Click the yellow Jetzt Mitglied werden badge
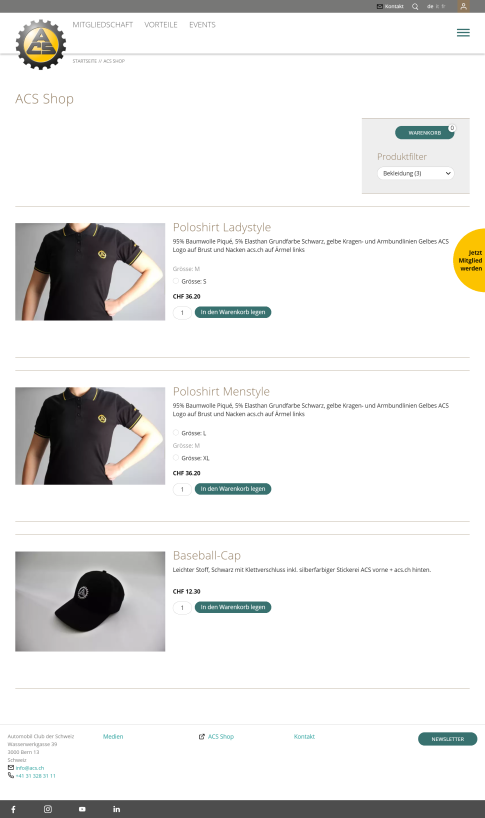The height and width of the screenshot is (818, 485). 469,260
